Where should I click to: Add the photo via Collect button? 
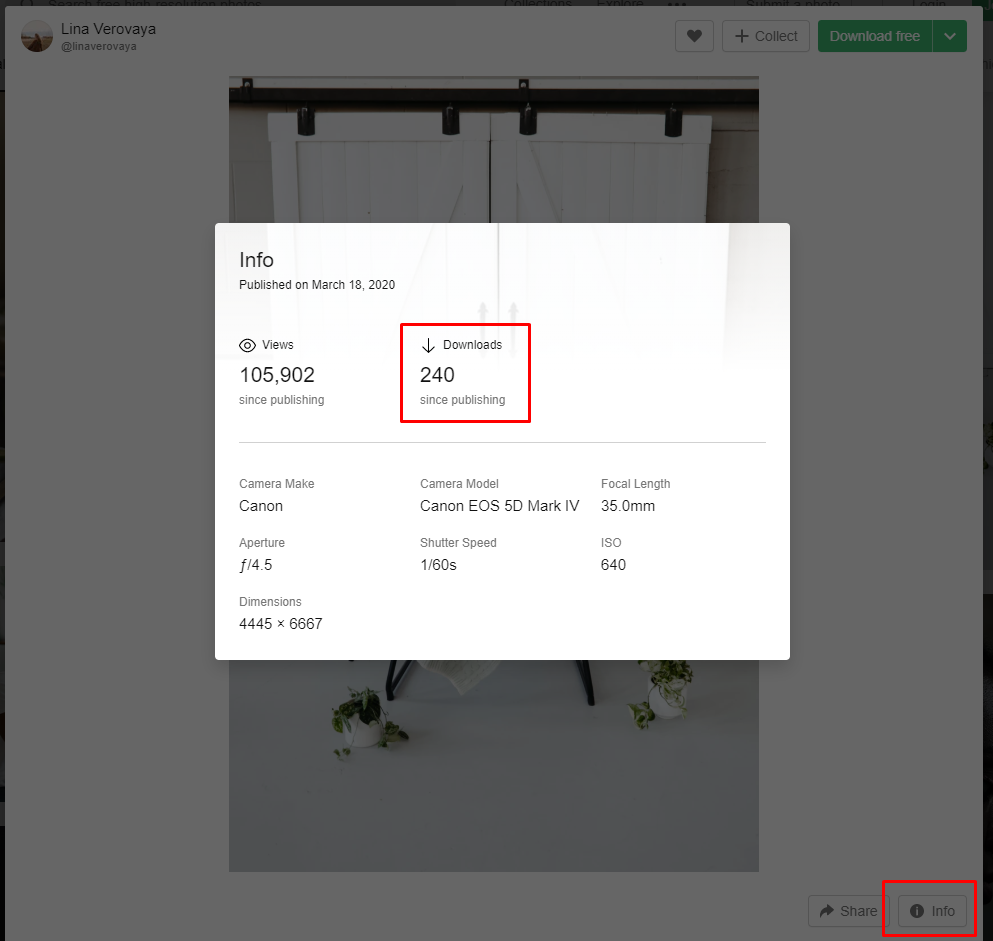point(766,36)
